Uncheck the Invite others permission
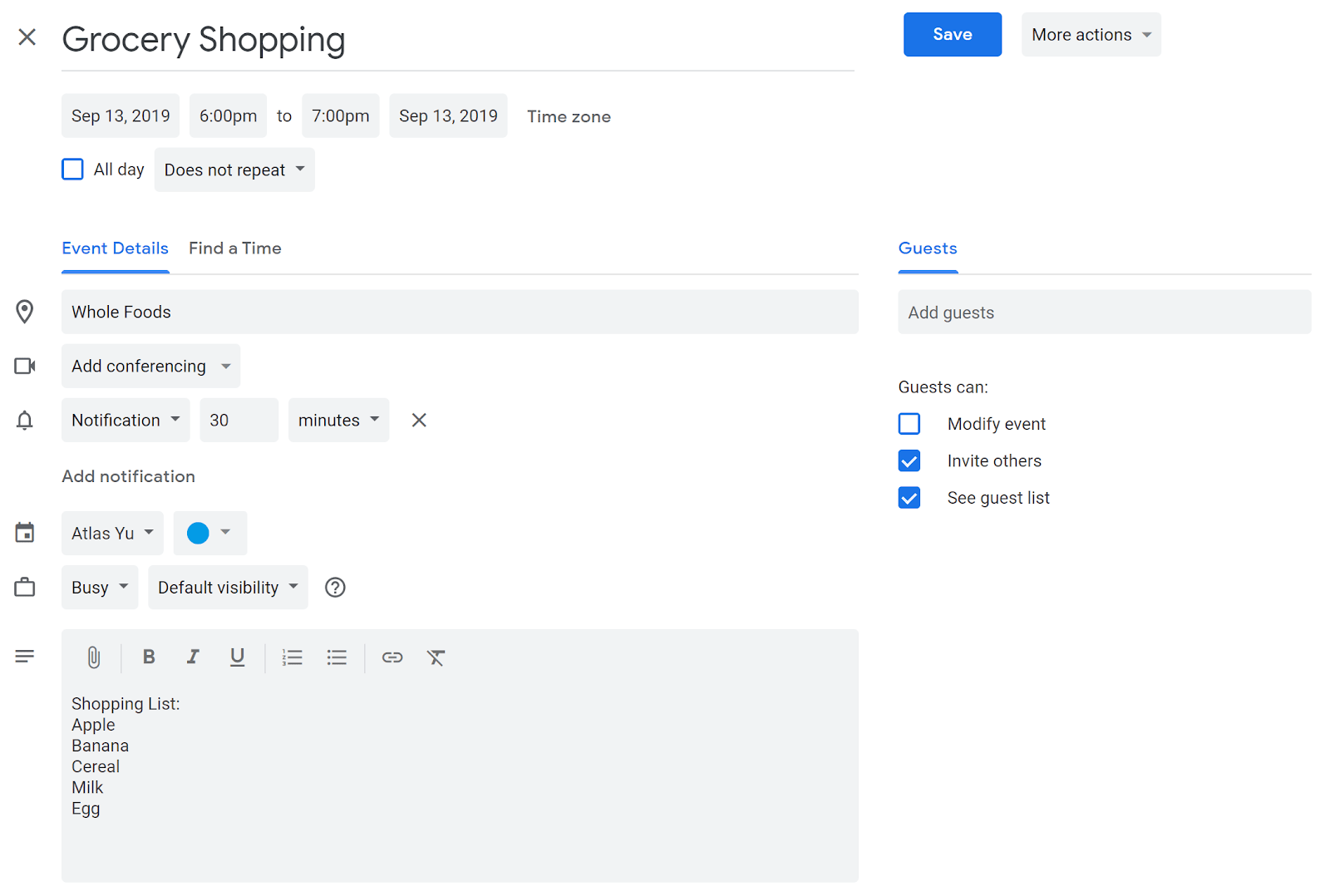The width and height of the screenshot is (1330, 896). coord(909,461)
